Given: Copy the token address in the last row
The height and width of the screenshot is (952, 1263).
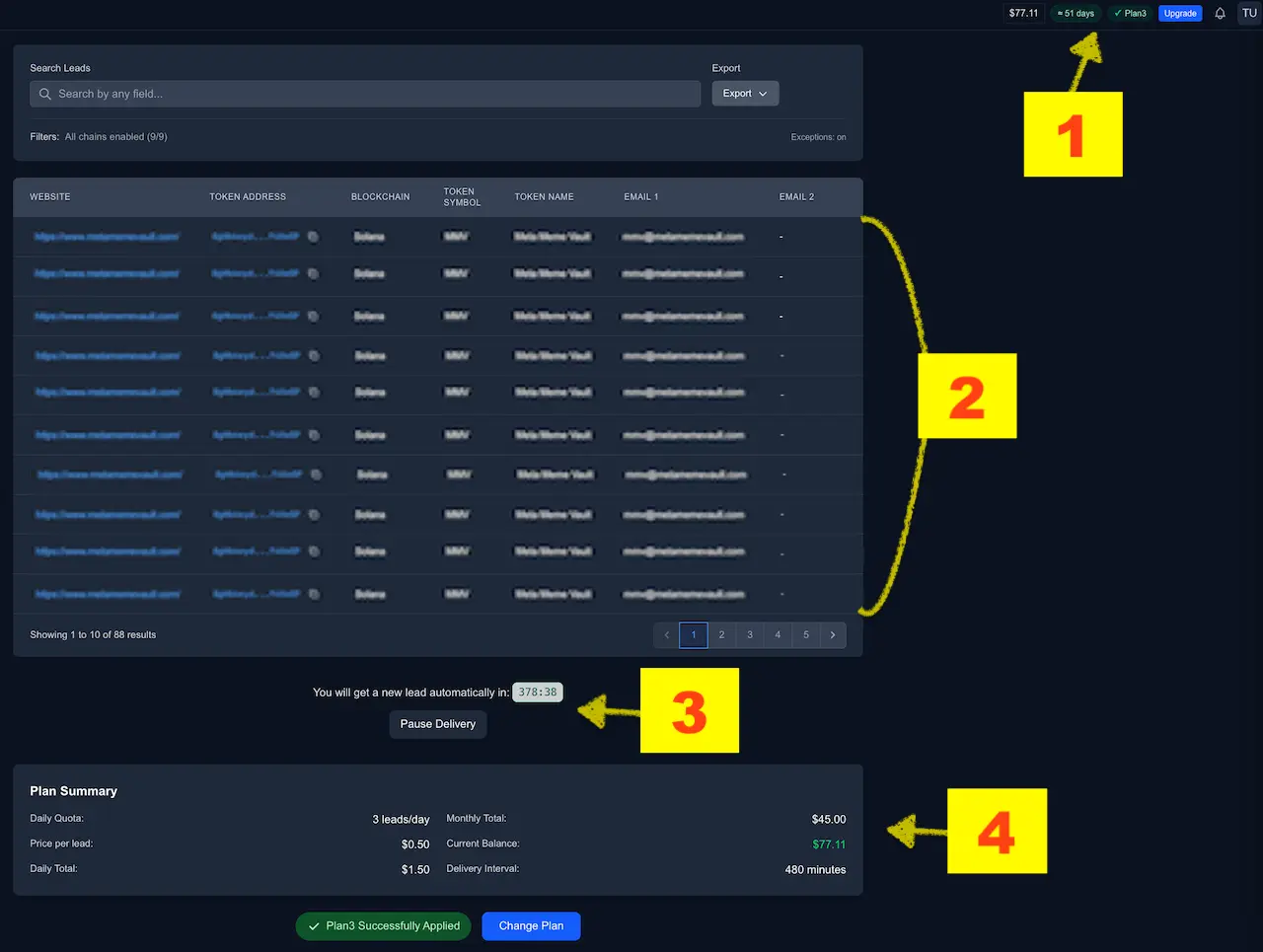Looking at the screenshot, I should tap(314, 594).
